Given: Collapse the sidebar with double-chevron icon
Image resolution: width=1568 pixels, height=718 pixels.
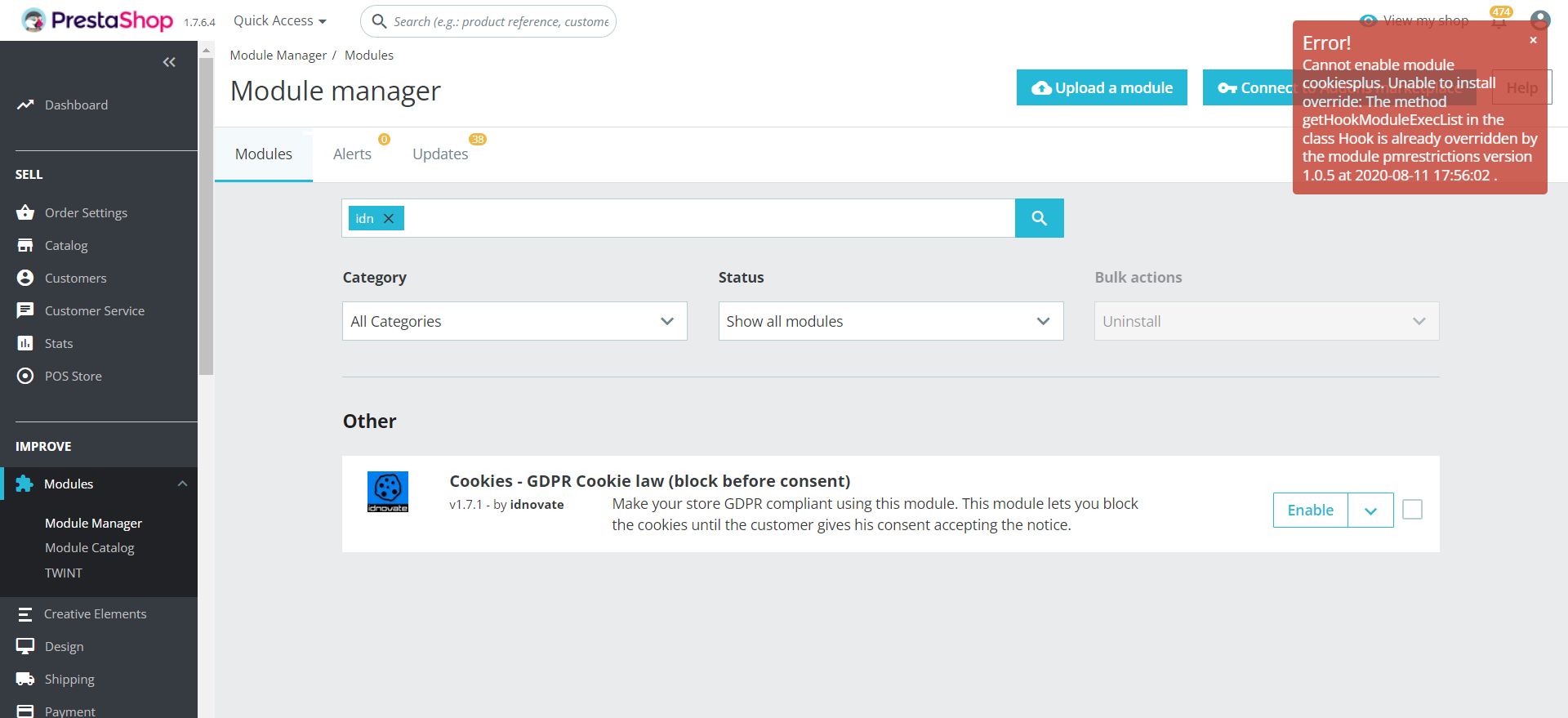Looking at the screenshot, I should click(169, 62).
